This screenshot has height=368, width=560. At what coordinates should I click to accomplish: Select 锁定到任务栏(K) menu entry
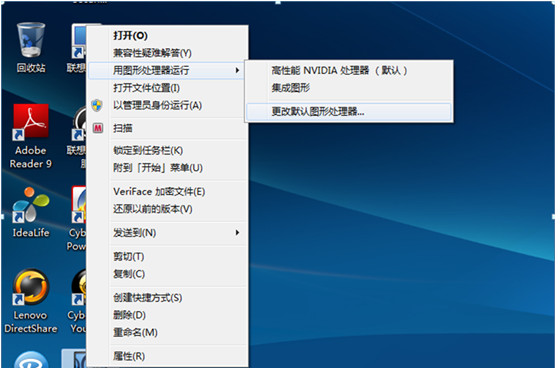(x=168, y=150)
